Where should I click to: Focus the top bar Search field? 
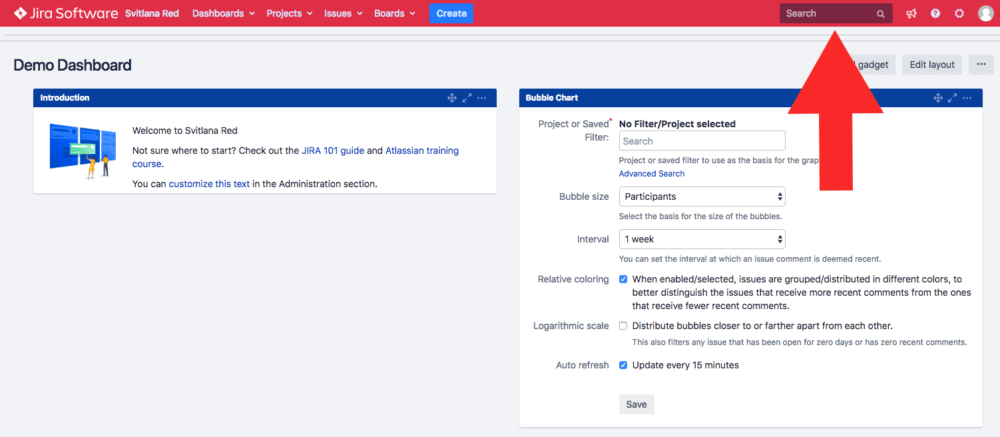836,13
